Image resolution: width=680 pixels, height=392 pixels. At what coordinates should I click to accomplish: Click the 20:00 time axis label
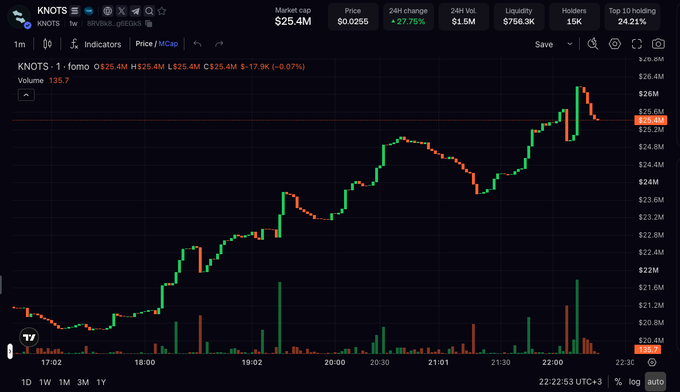(335, 362)
